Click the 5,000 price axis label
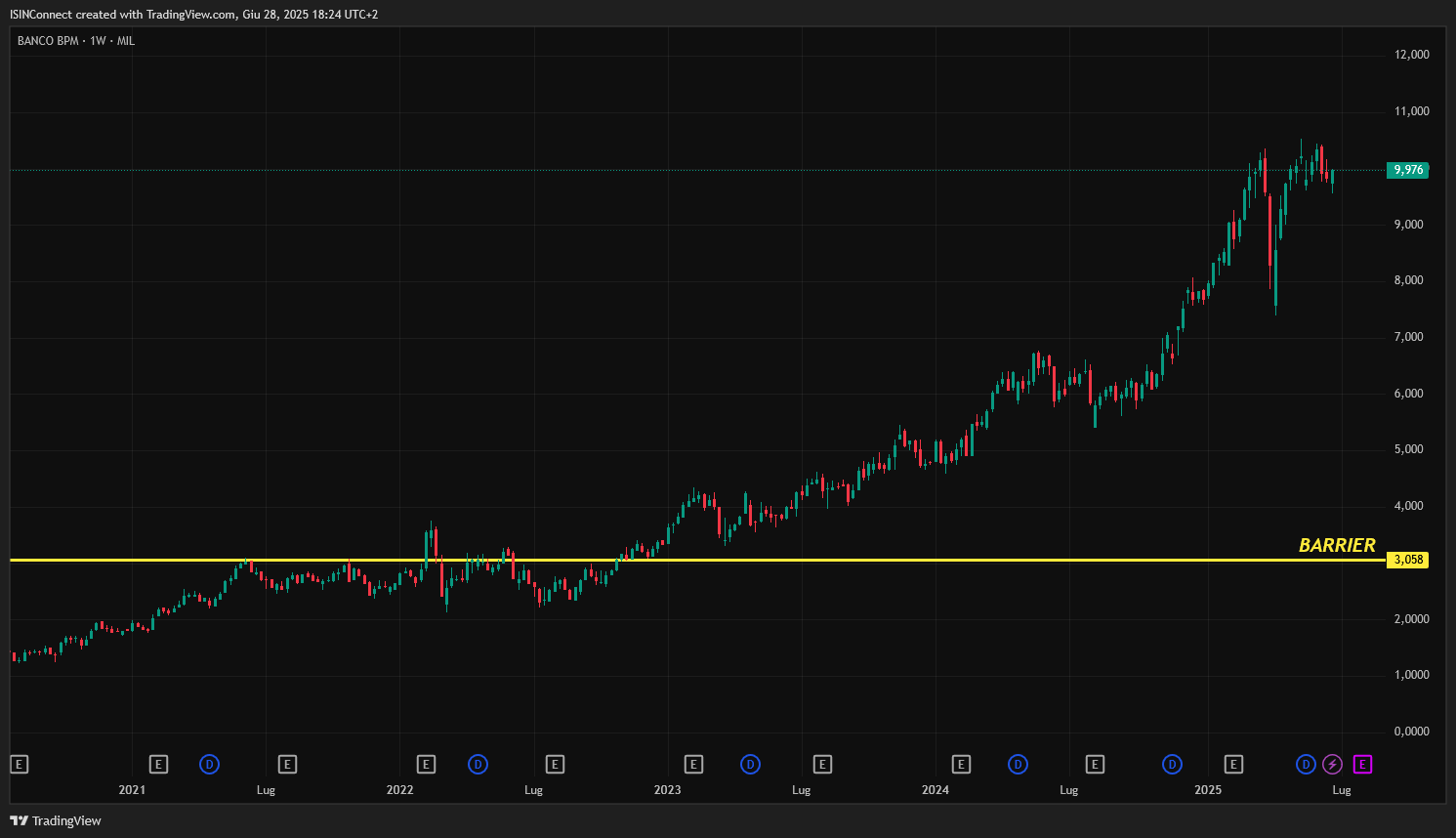The image size is (1456, 838). 1409,449
